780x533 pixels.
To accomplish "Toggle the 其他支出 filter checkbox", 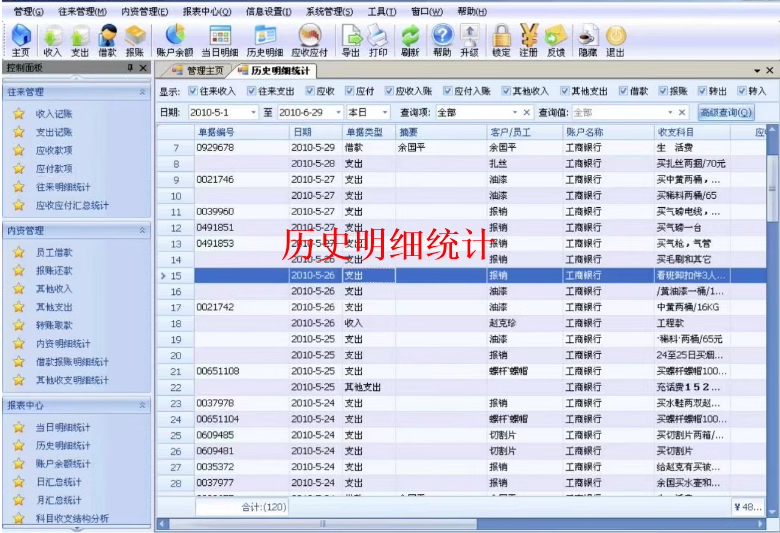I will [x=565, y=91].
